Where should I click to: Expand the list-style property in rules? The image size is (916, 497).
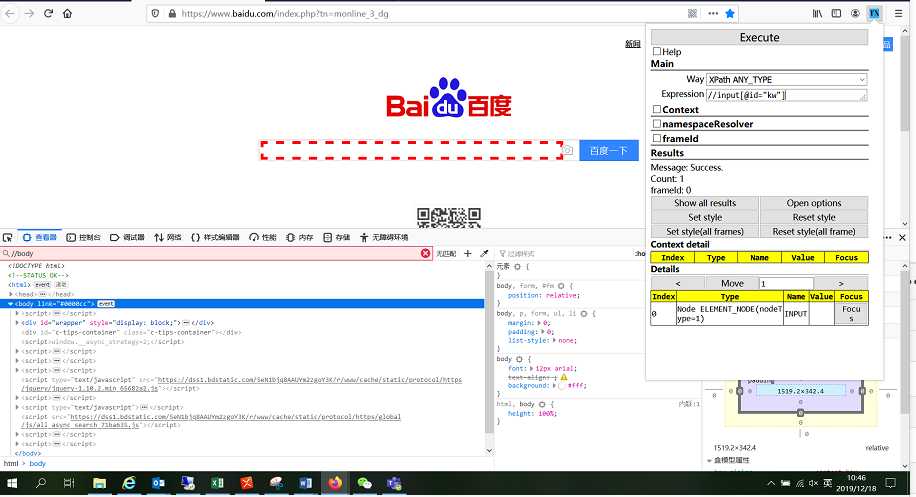coord(554,340)
